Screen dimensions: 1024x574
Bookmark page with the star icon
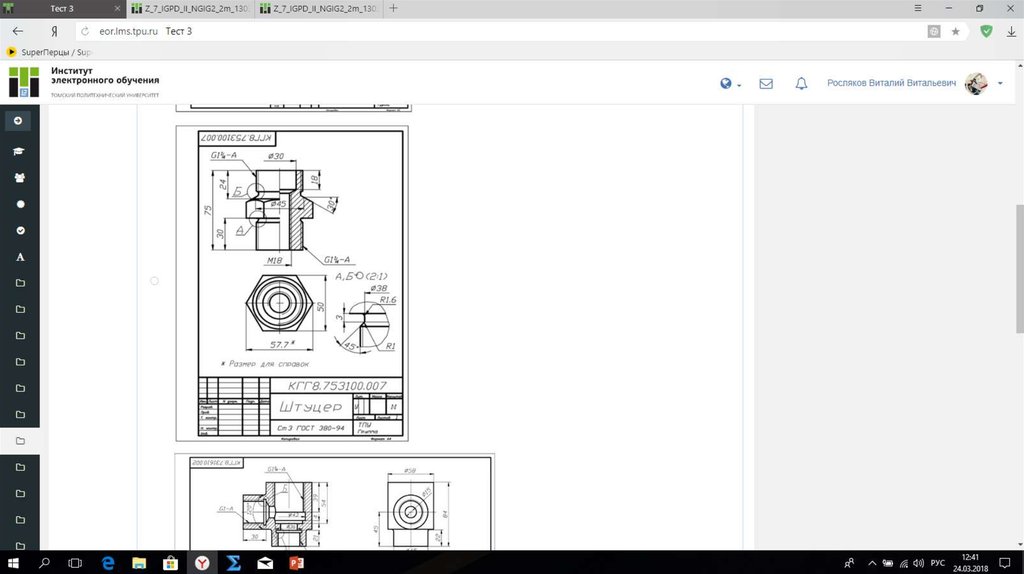click(x=955, y=31)
